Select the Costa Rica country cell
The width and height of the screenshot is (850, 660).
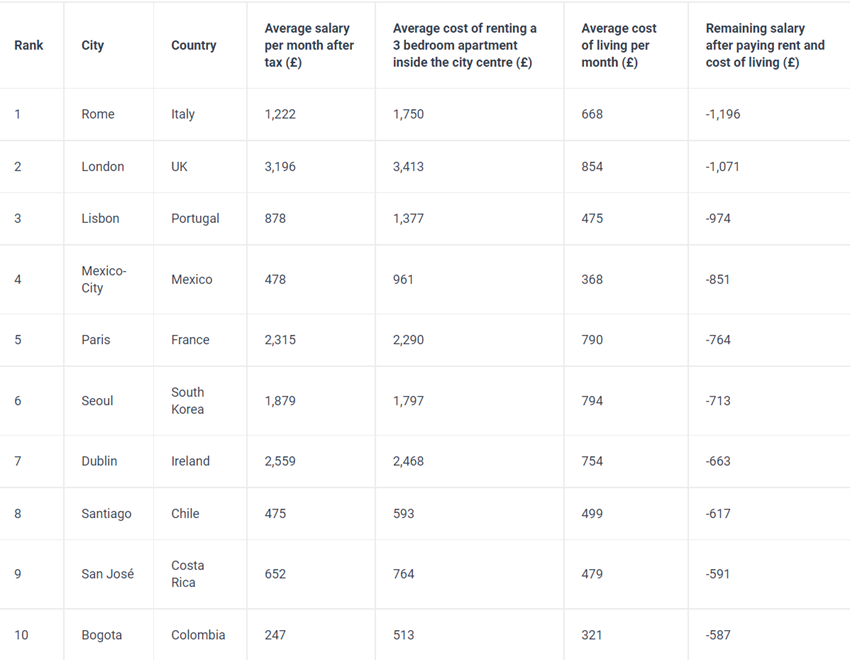click(x=188, y=574)
